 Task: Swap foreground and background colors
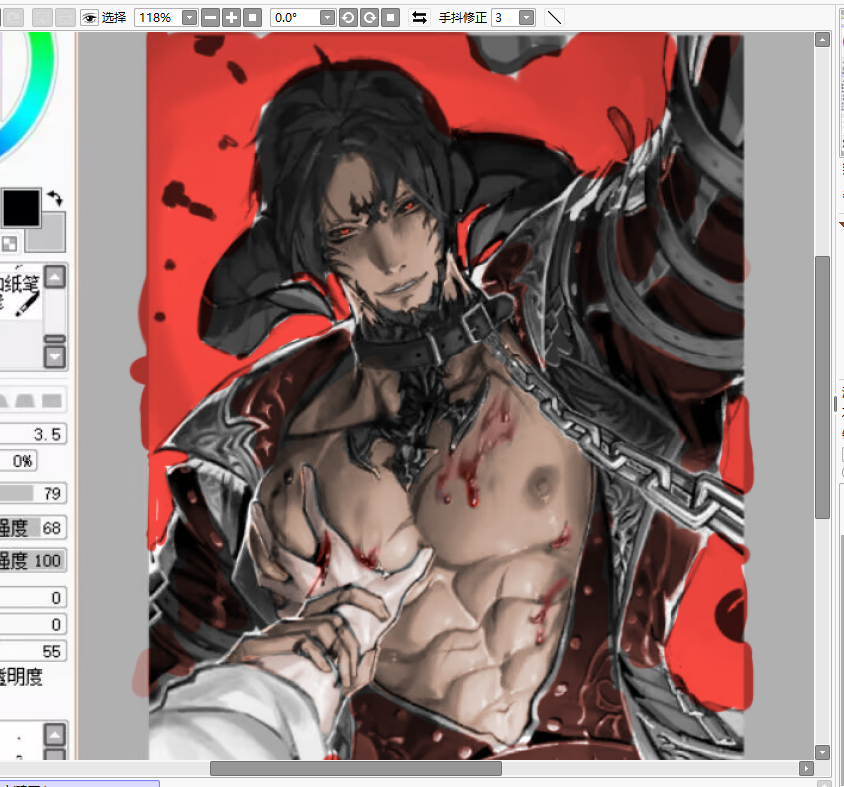[x=55, y=198]
